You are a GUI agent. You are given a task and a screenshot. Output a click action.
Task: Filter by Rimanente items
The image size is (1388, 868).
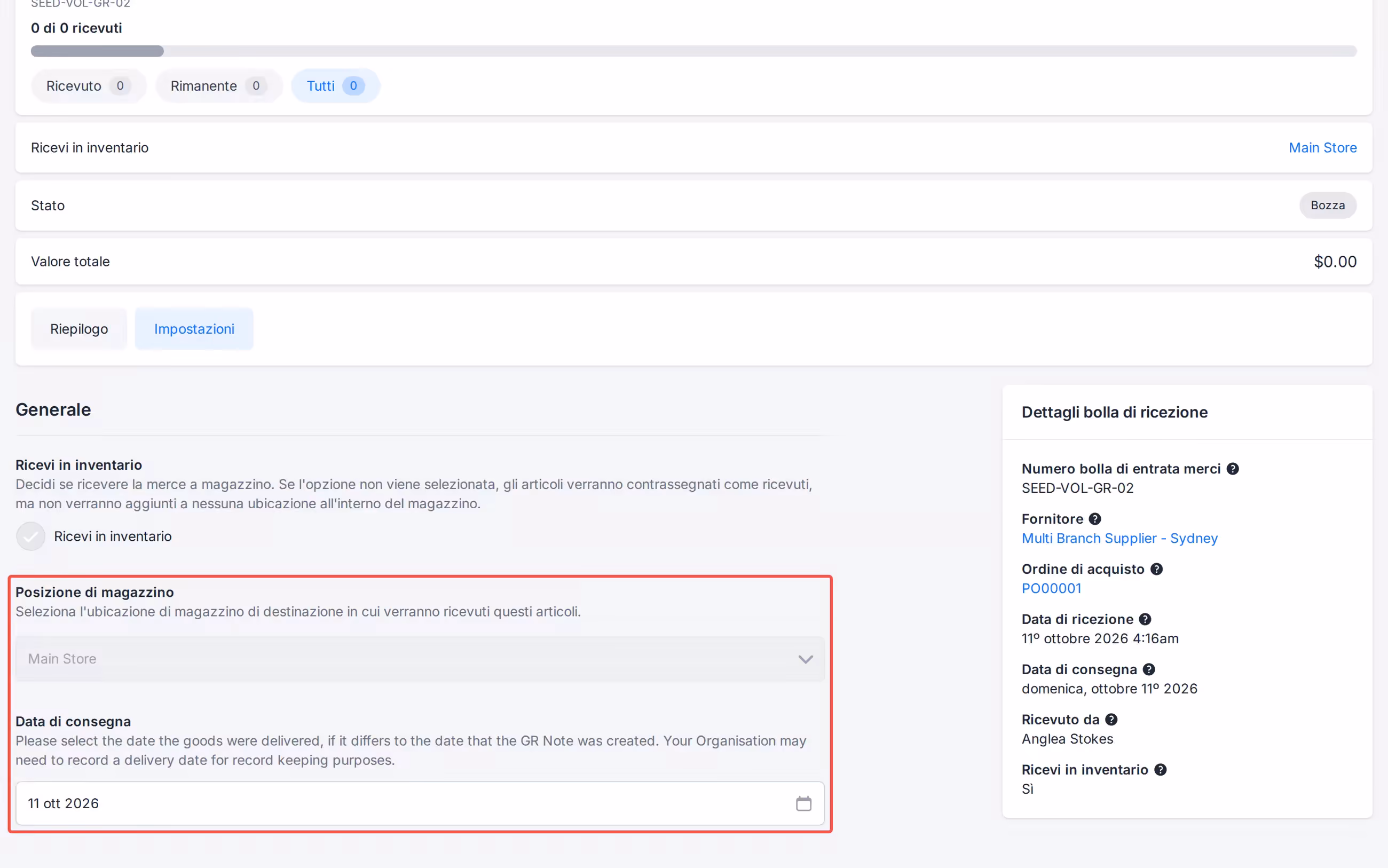pos(219,86)
